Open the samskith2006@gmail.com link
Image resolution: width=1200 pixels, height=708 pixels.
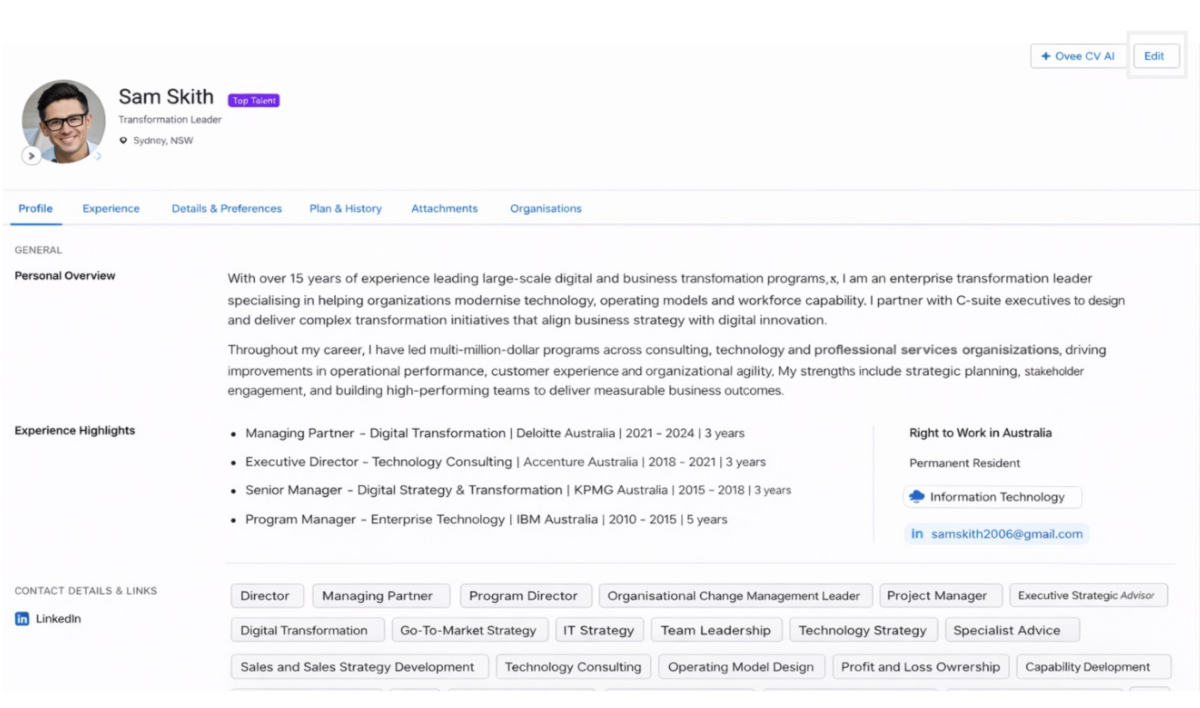(1006, 534)
